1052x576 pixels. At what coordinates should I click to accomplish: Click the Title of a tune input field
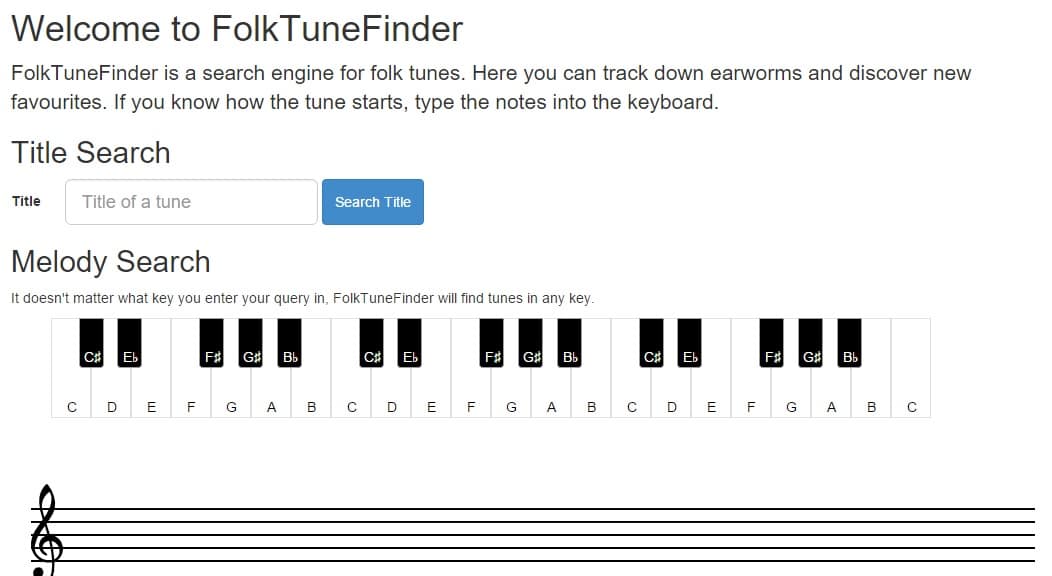(191, 202)
